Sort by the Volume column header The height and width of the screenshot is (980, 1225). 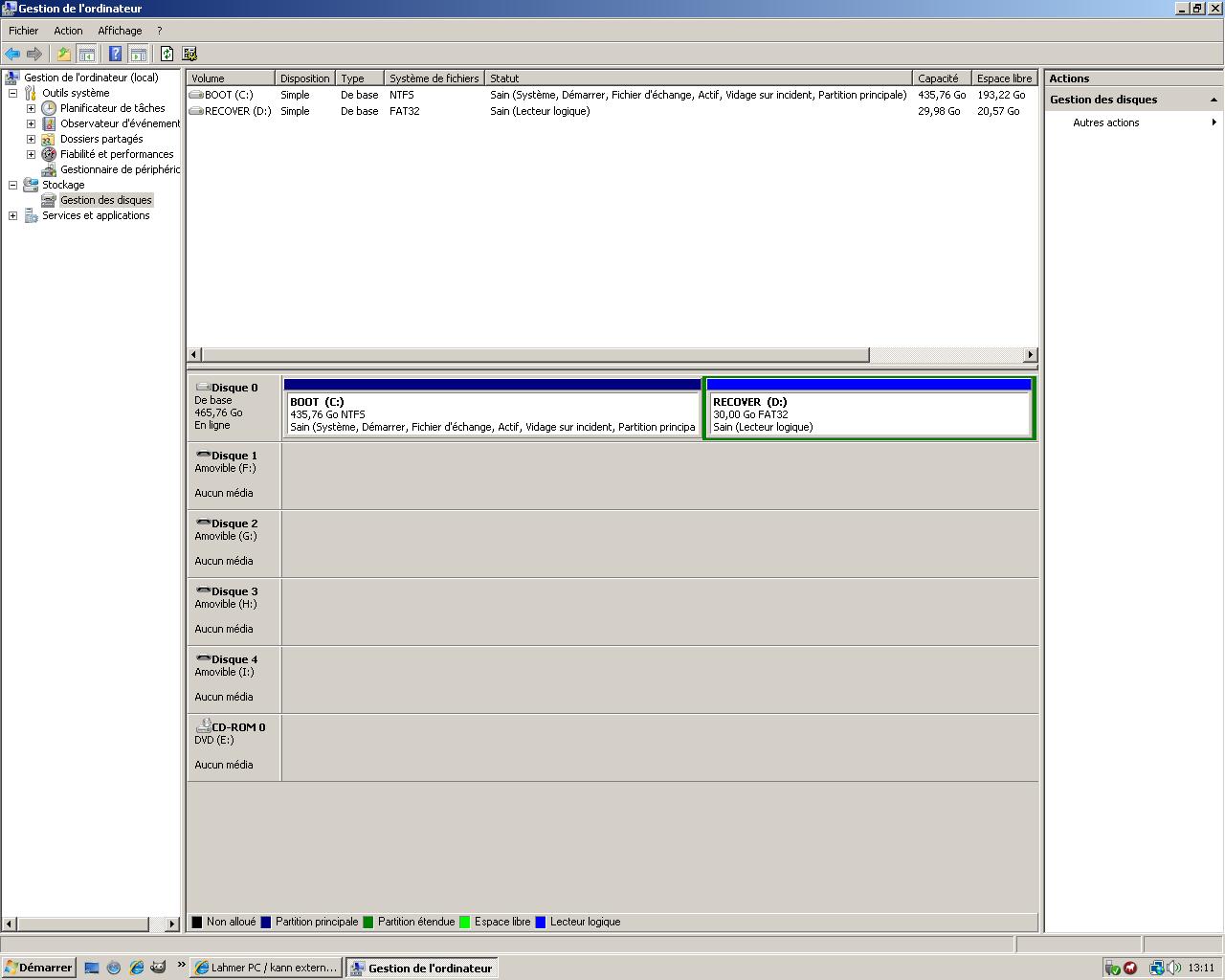pos(231,78)
